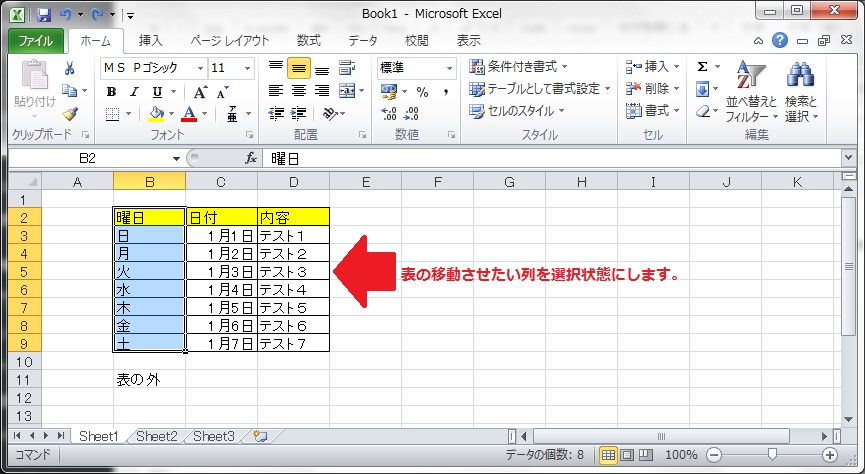Open the font name dropdown
865x474 pixels.
pos(201,68)
